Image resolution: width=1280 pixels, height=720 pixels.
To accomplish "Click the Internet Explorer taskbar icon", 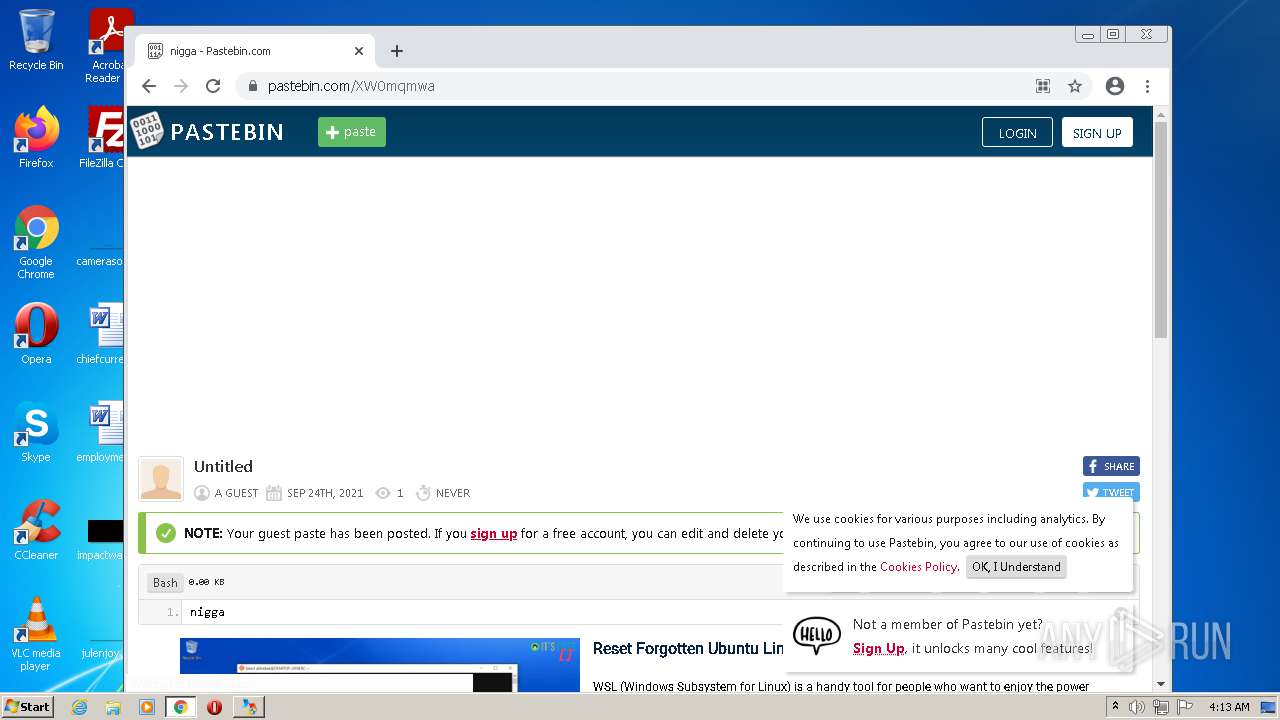I will pos(79,707).
